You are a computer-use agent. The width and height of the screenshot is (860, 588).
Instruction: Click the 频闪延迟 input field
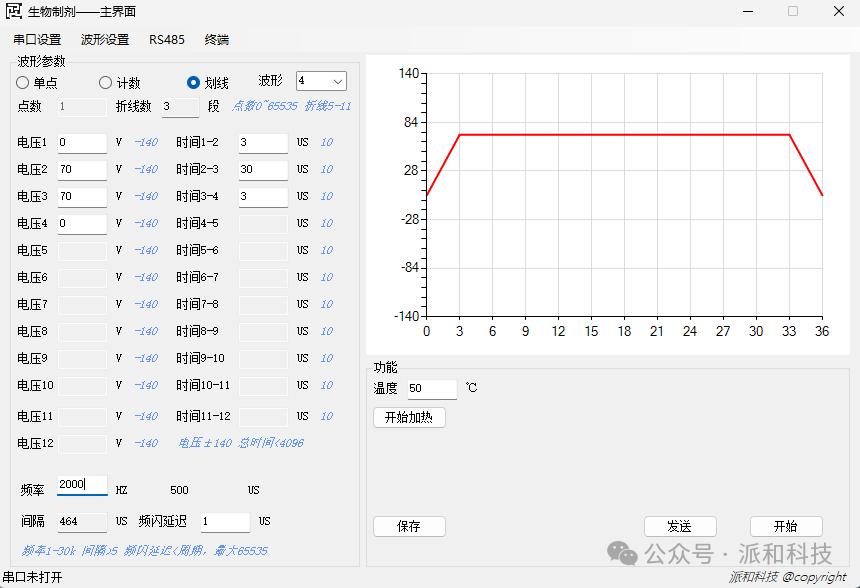(x=224, y=522)
